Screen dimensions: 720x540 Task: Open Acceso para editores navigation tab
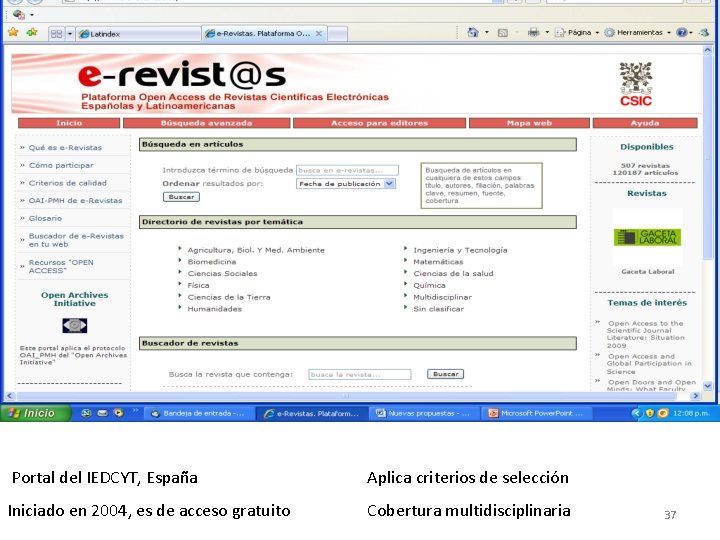(379, 123)
